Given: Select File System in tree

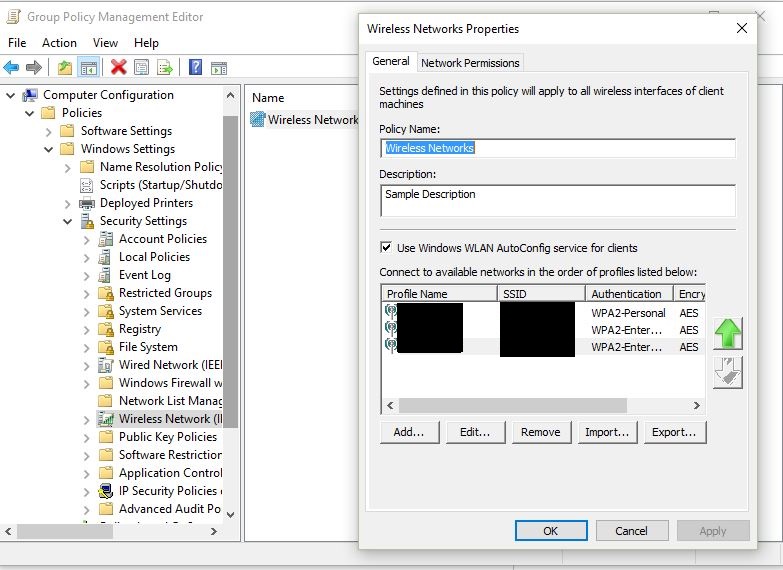Looking at the screenshot, I should (x=148, y=347).
